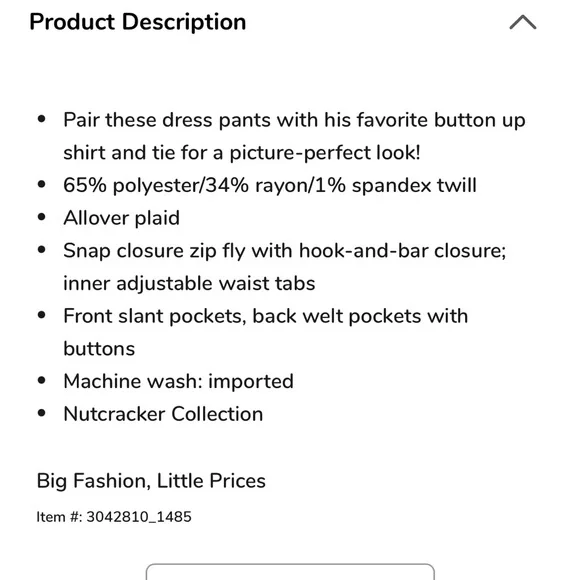Click the bullet dot beside Machine wash
This screenshot has width=580, height=580.
coord(42,381)
